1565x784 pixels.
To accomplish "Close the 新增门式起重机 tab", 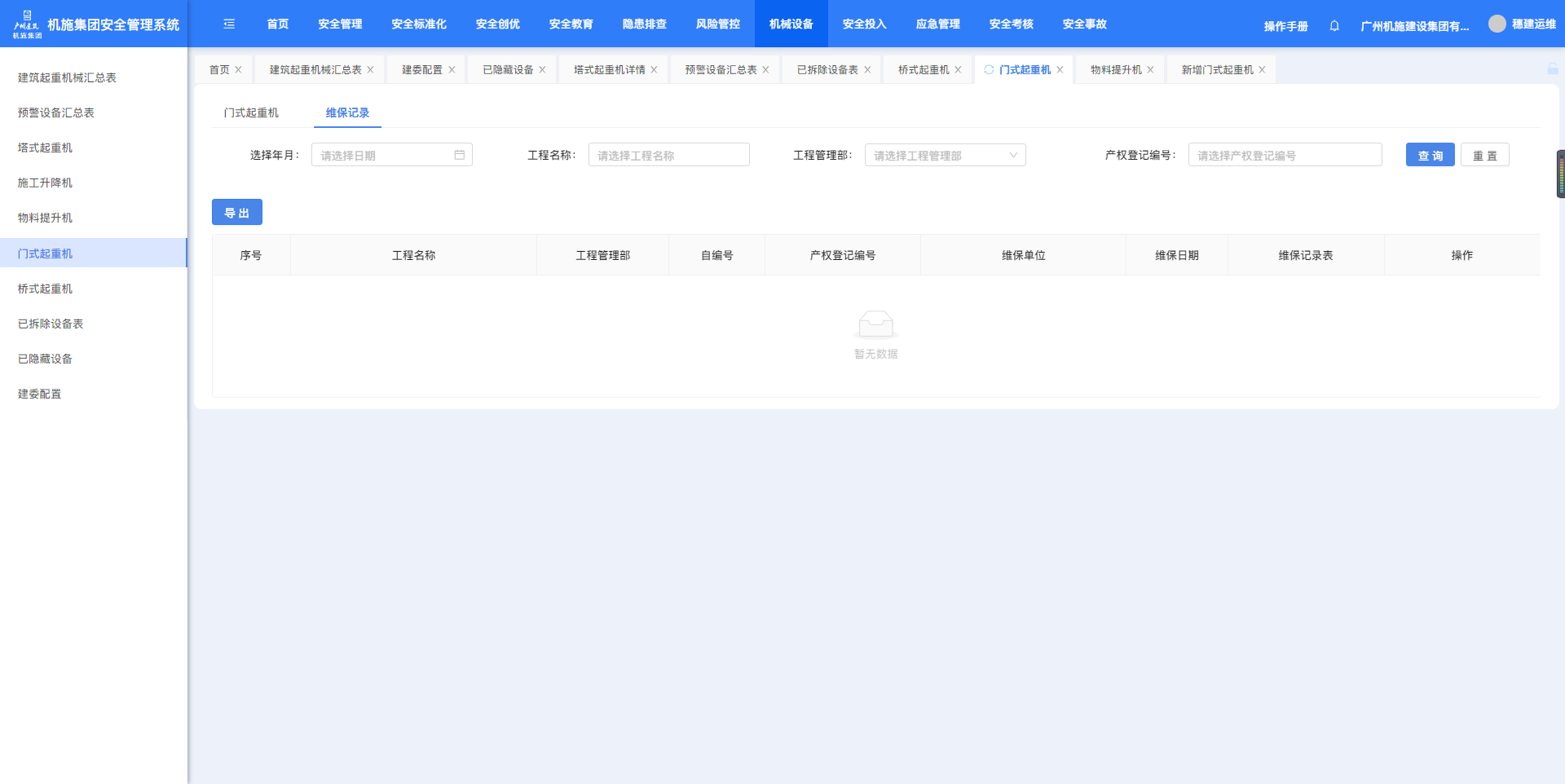I will [1262, 70].
